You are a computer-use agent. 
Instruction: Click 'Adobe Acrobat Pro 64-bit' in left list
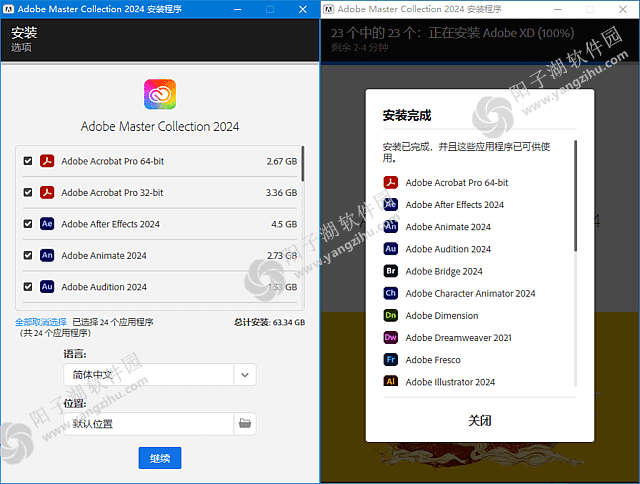point(113,161)
